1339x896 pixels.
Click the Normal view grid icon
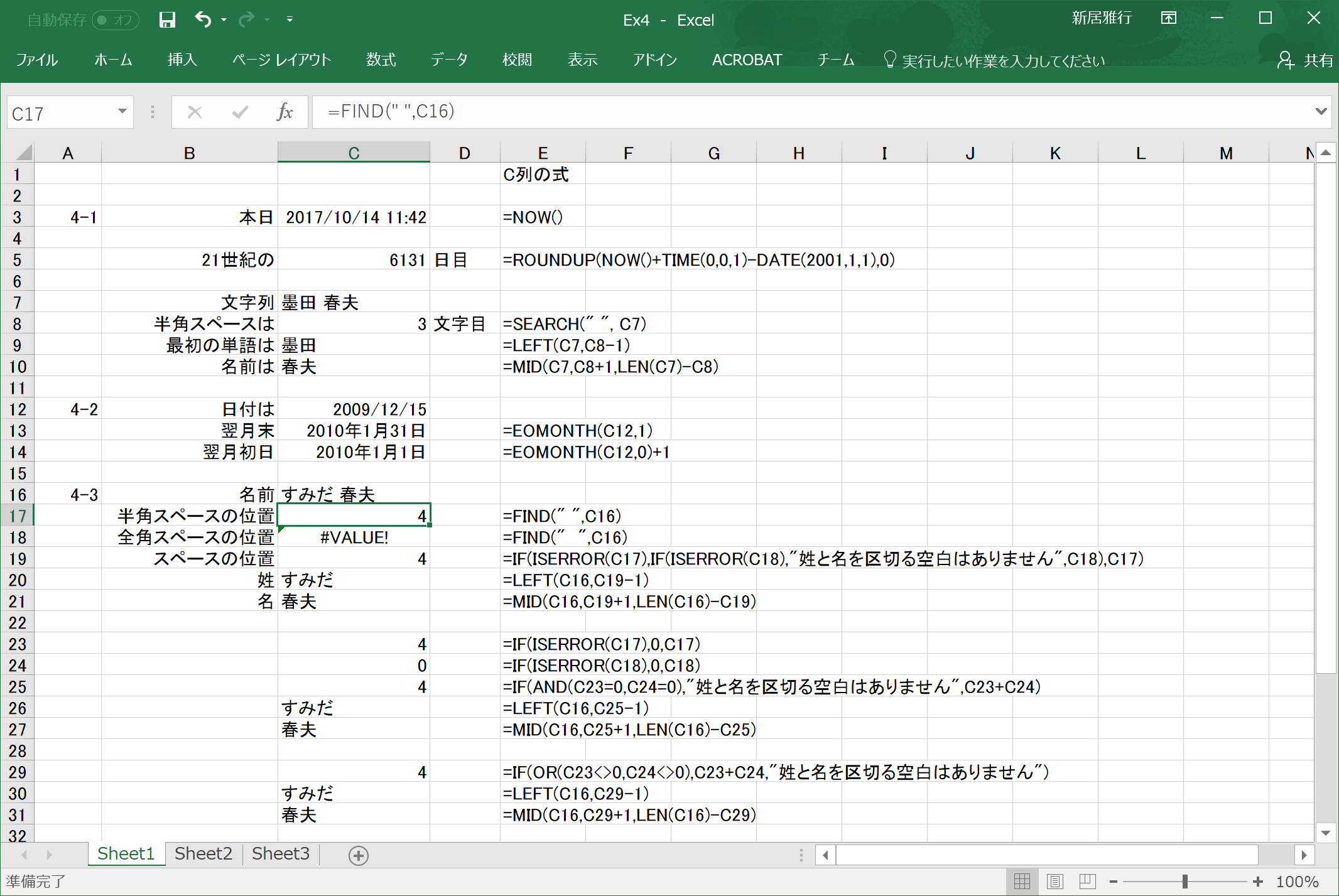1022,882
